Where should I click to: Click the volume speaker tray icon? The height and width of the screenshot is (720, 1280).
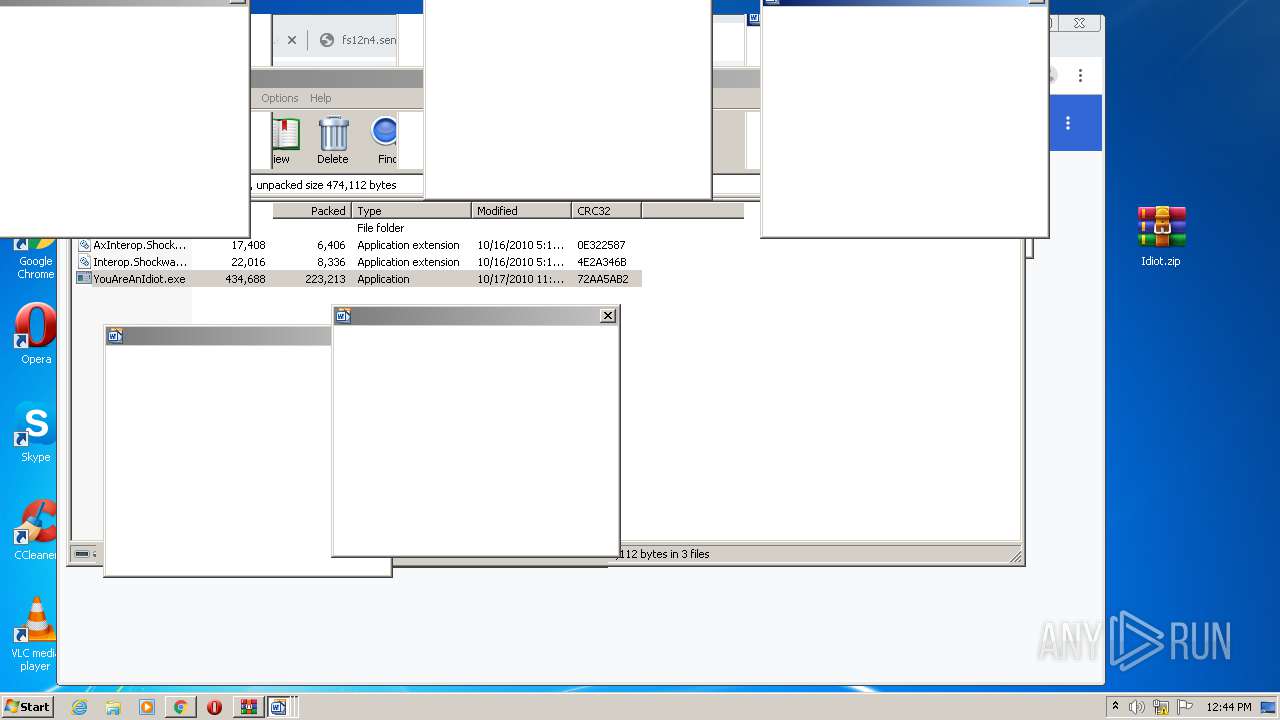[x=1137, y=707]
